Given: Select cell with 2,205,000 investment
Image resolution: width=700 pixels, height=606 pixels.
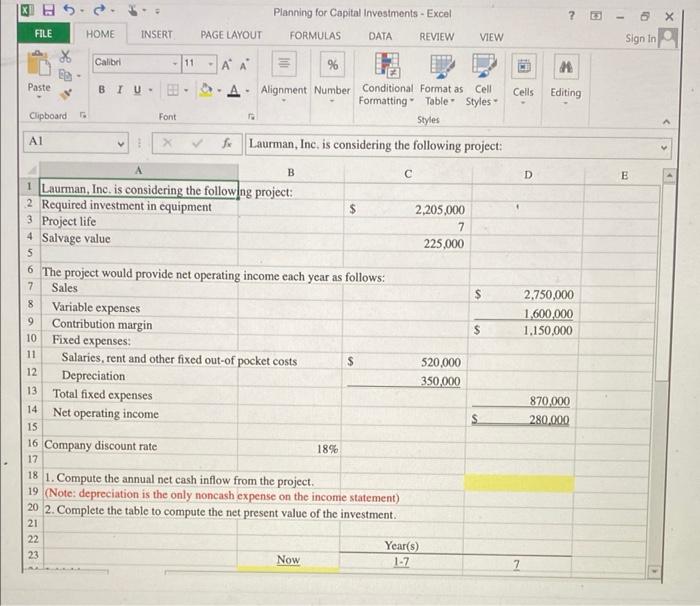Looking at the screenshot, I should 408,209.
